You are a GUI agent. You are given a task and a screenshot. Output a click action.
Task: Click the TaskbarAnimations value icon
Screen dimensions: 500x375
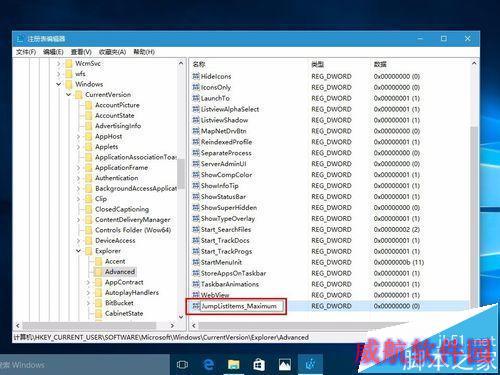pos(196,284)
